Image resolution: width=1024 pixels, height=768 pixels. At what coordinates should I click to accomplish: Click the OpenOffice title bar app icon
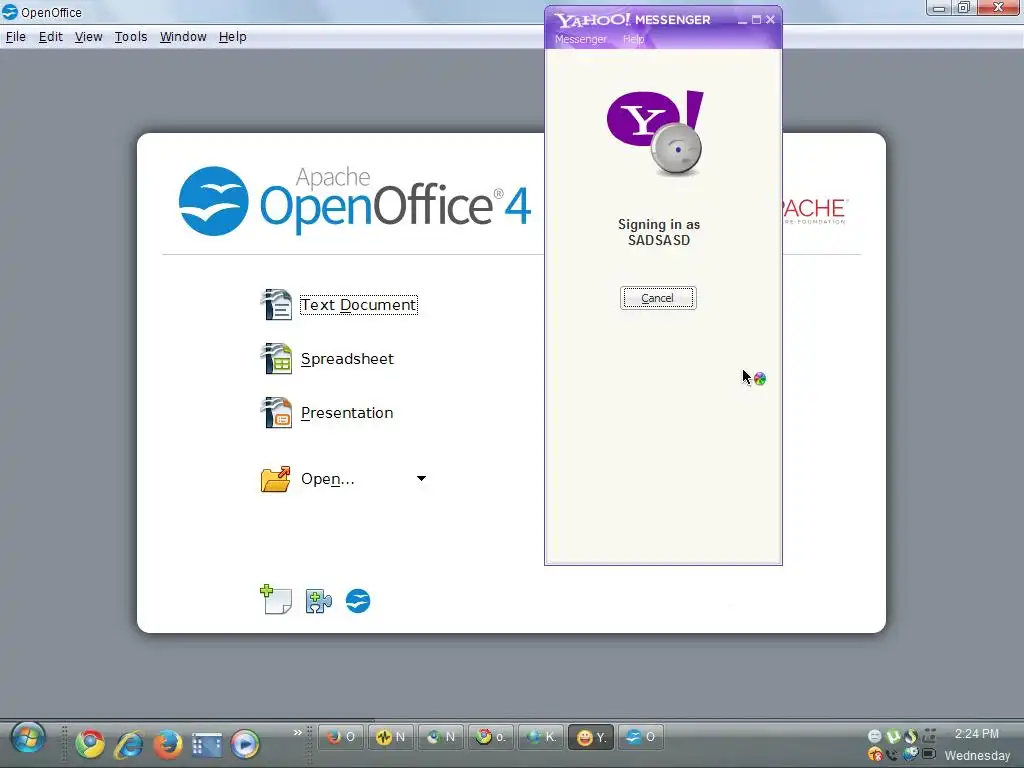[x=10, y=12]
